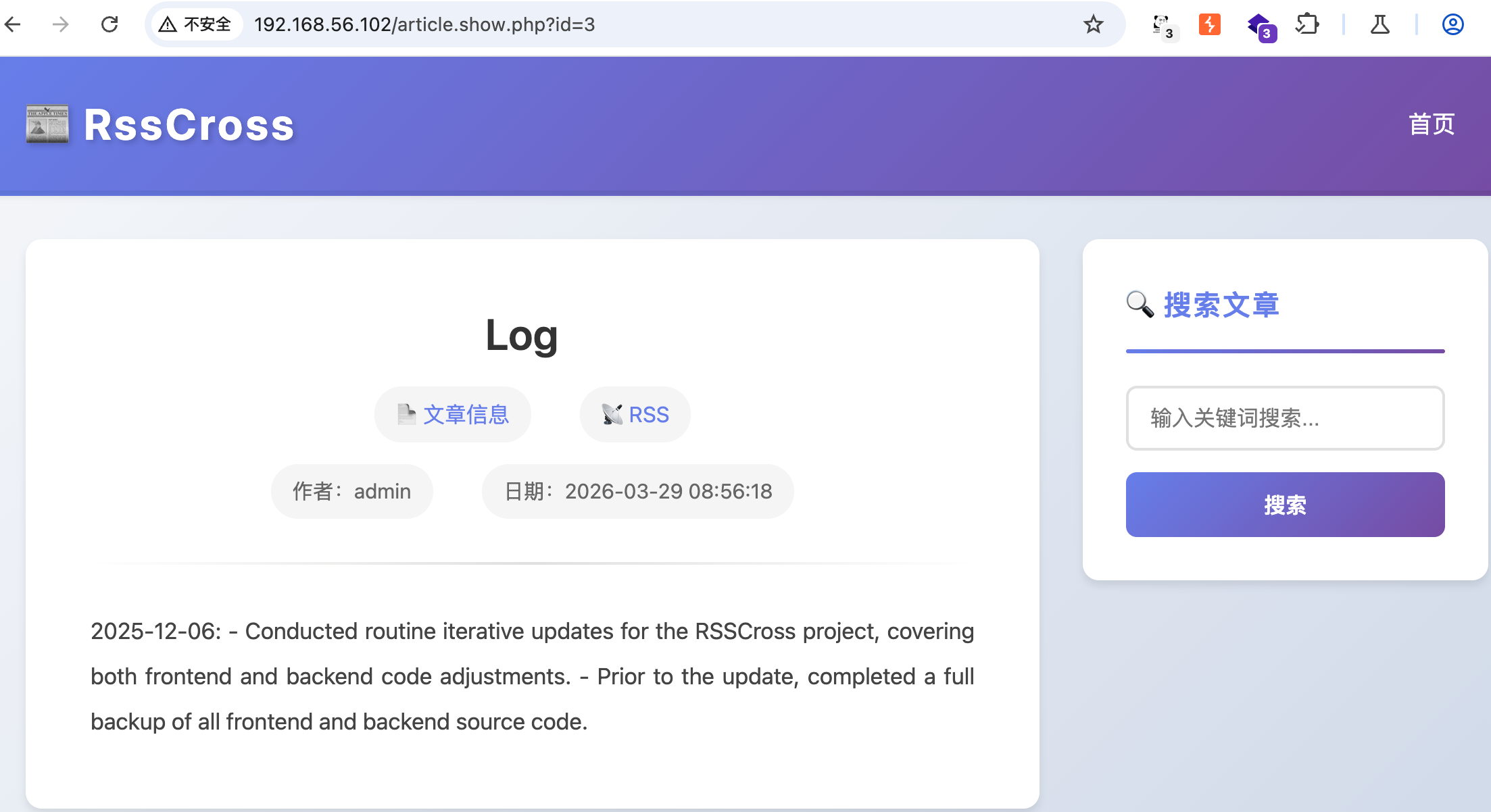Bookmark this page with the star icon
This screenshot has height=812, width=1491.
pos(1093,25)
